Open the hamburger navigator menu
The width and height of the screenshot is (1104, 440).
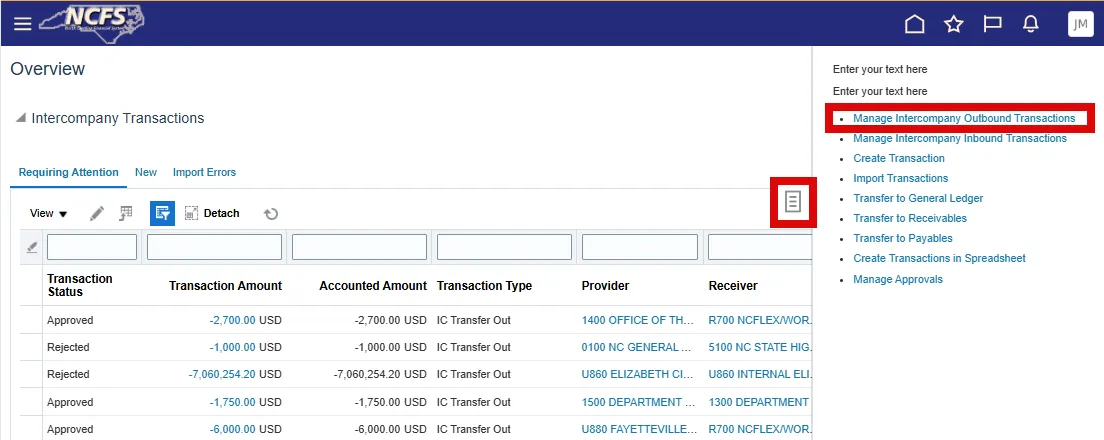coord(23,24)
